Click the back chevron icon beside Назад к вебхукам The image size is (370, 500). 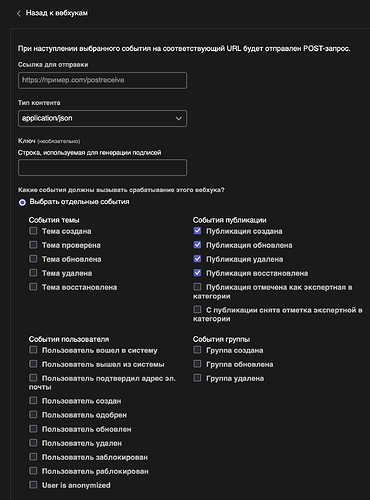click(x=19, y=13)
